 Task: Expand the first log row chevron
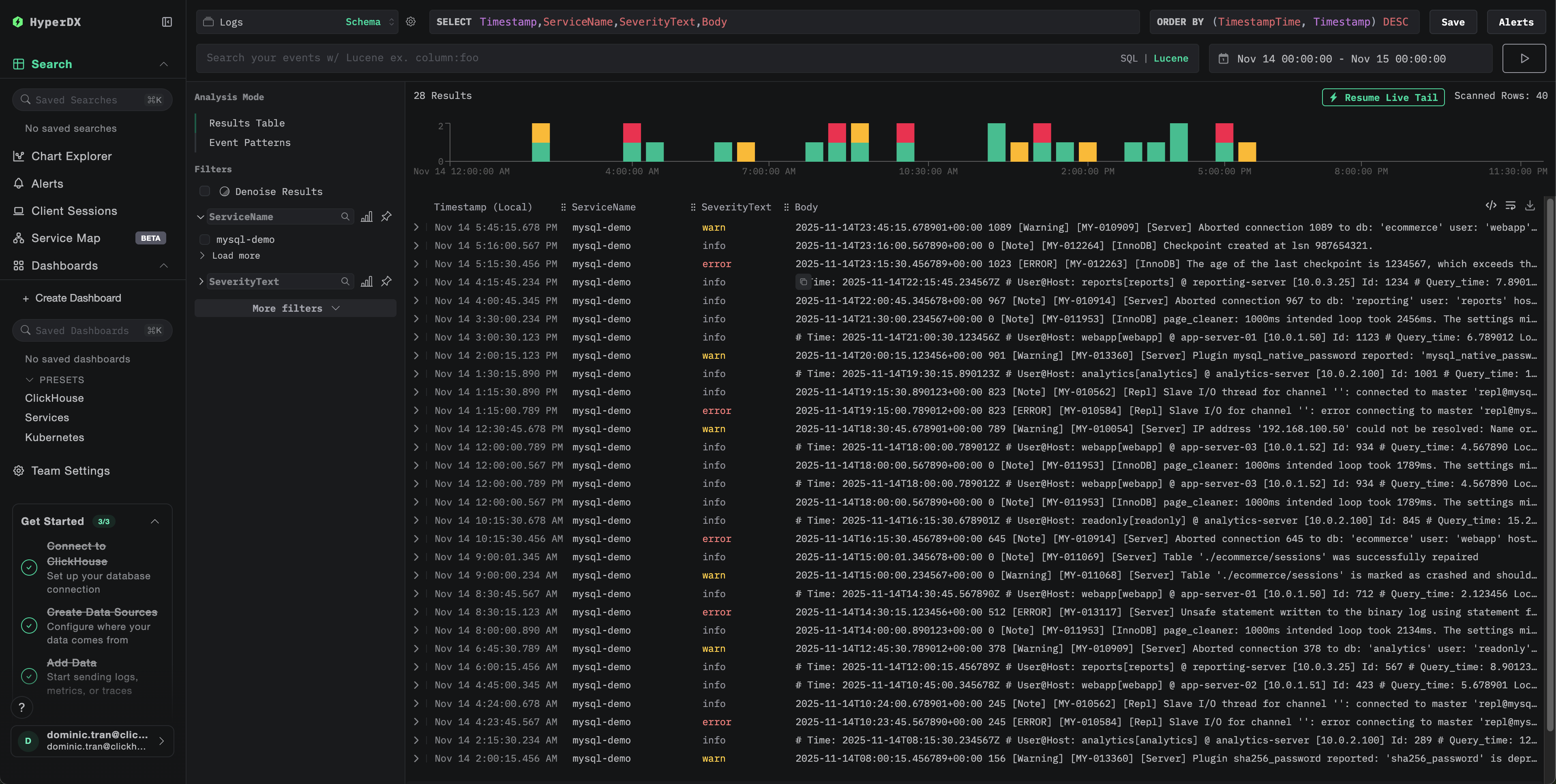tap(416, 228)
